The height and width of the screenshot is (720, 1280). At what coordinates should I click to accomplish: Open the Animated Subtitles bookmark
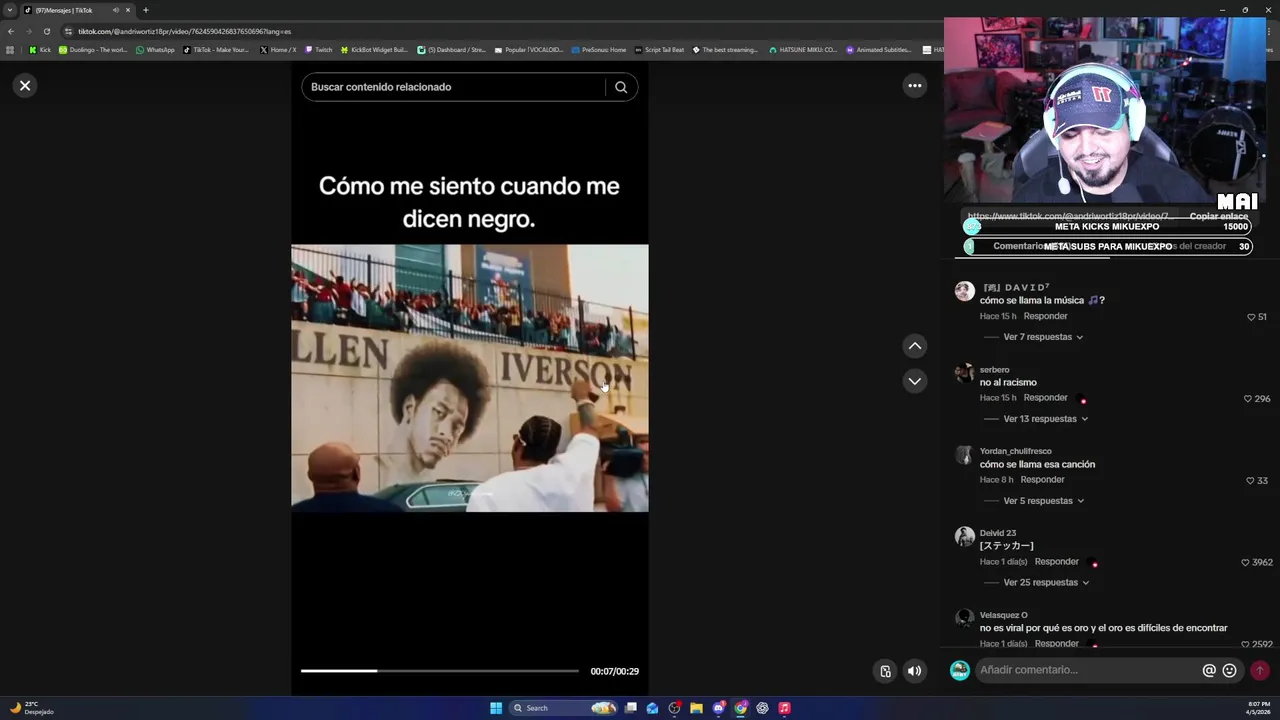(x=880, y=50)
